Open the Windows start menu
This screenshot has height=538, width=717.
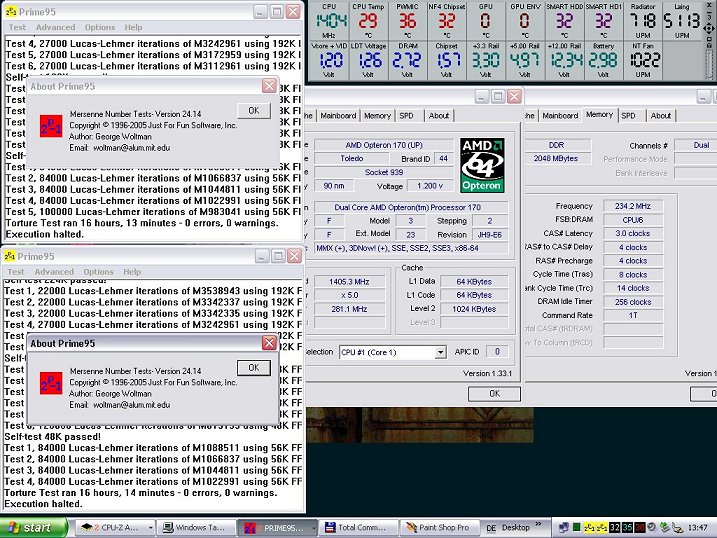(33, 527)
